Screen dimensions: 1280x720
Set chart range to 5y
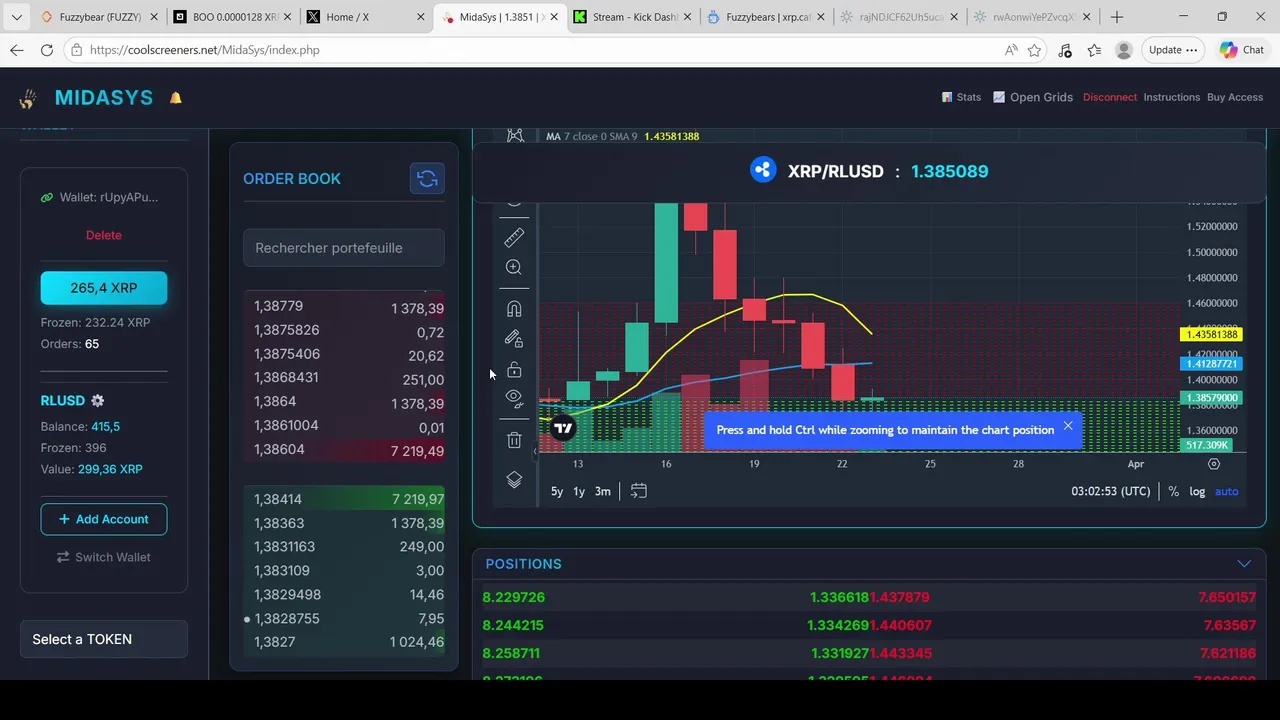click(557, 491)
